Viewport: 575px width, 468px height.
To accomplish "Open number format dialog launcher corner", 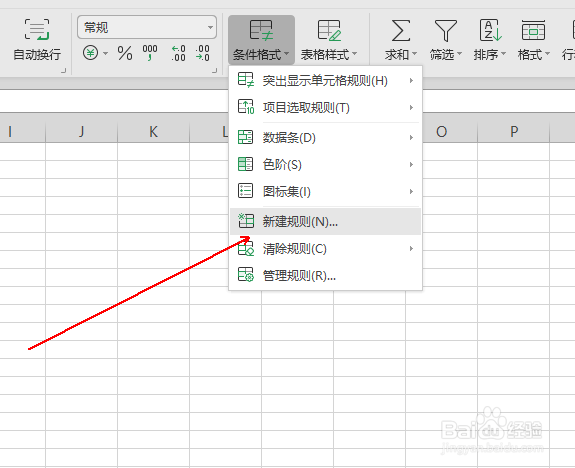I will 215,70.
